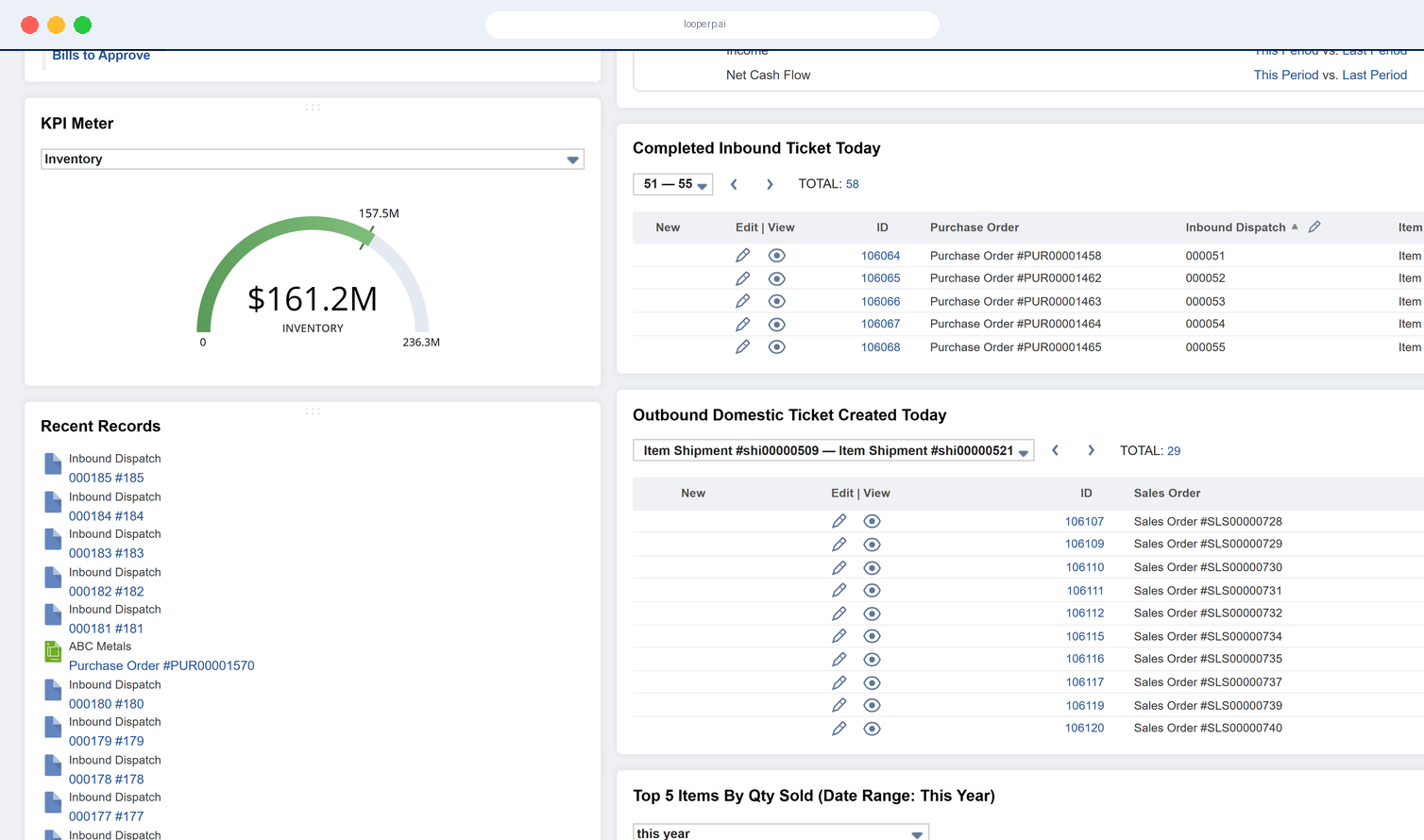Go to next page of inbound tickets
This screenshot has width=1424, height=840.
770,184
